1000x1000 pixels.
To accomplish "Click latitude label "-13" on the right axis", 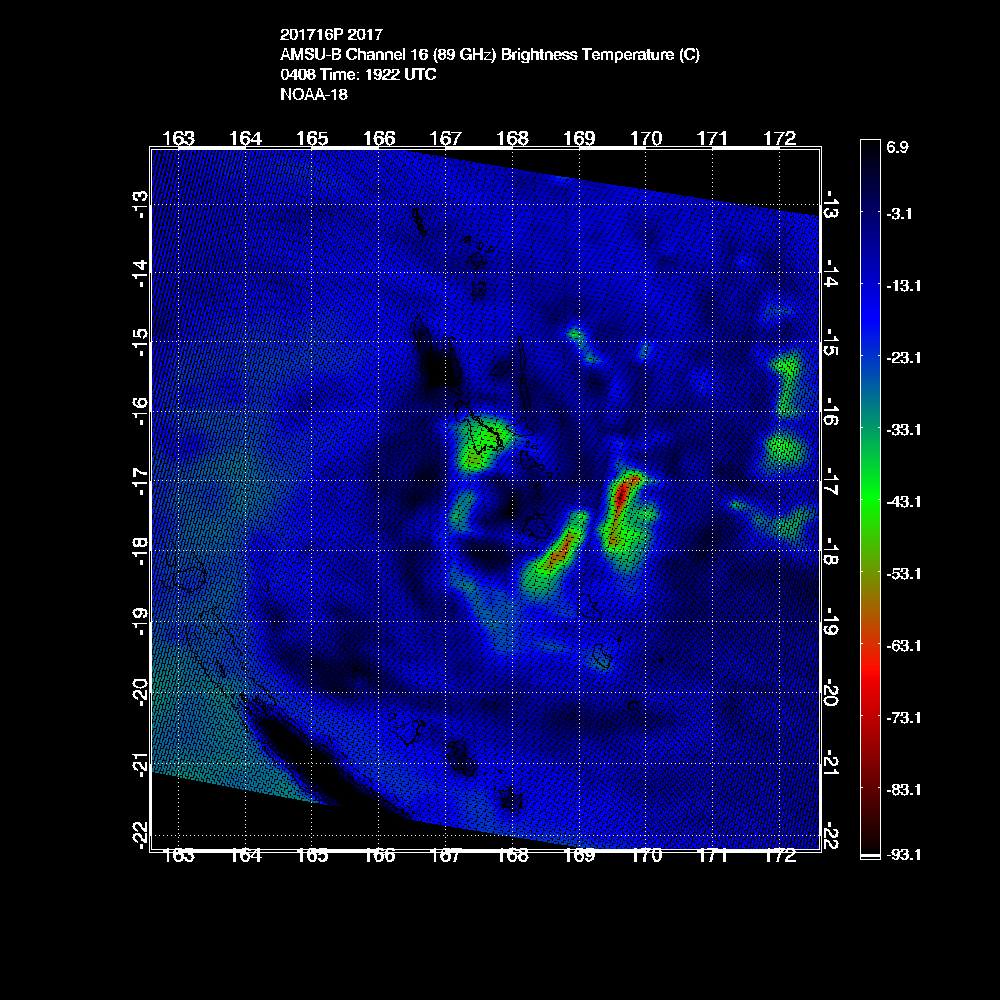I will (x=831, y=204).
